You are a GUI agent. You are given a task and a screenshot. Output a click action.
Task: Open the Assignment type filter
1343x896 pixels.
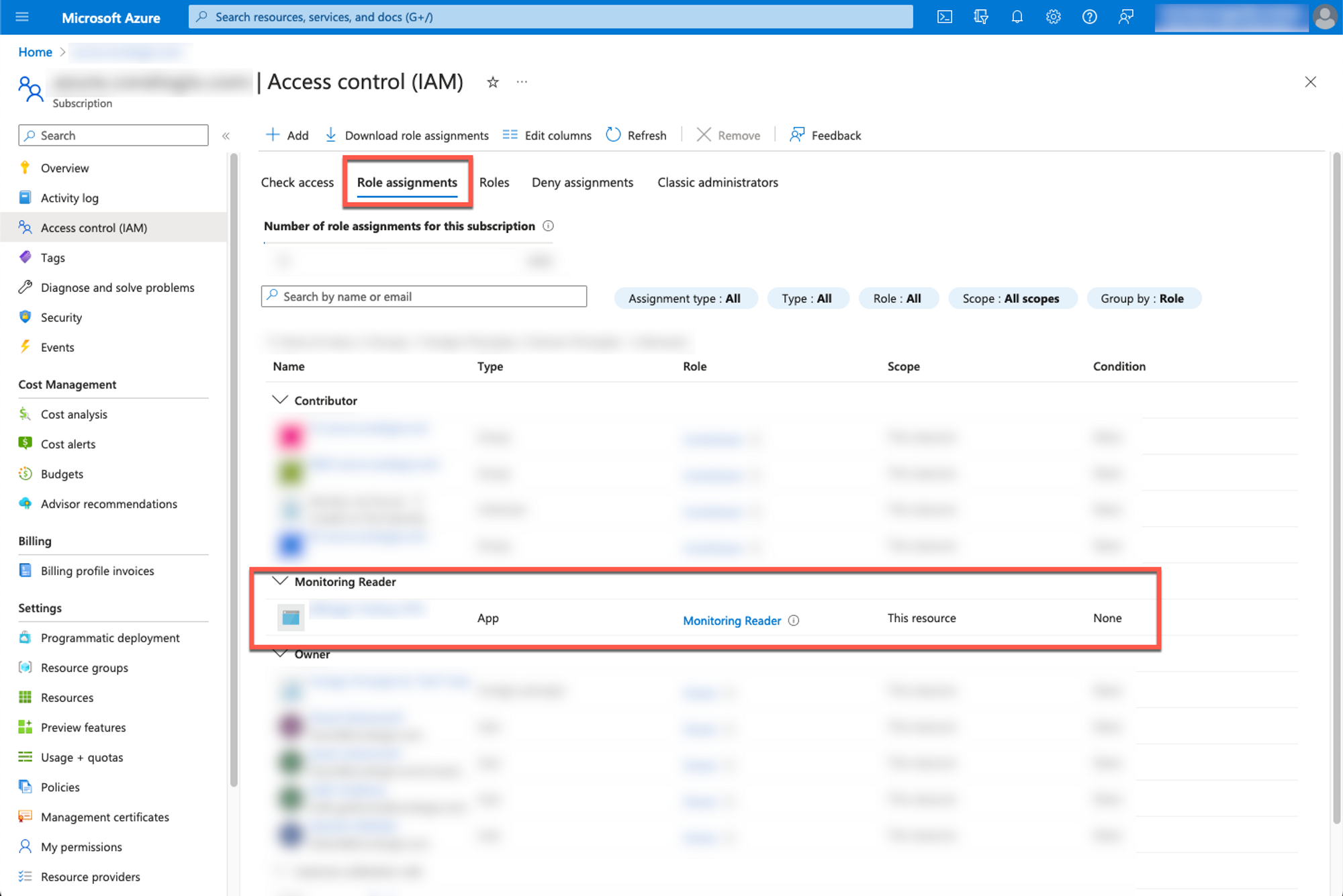pyautogui.click(x=685, y=299)
